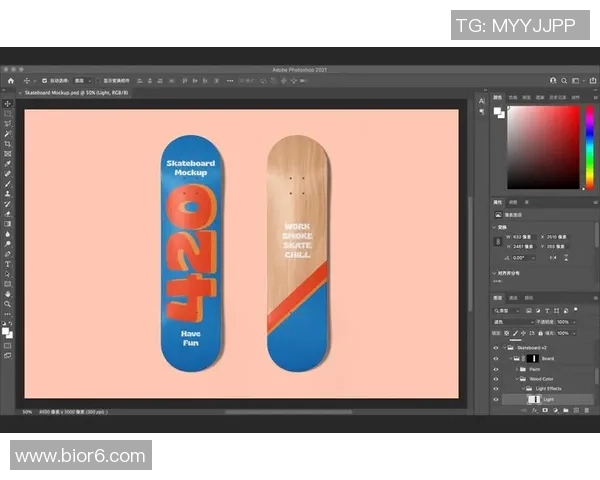Screen dimensions: 600x480
Task: Click the Home icon in options bar
Action: click(x=10, y=80)
